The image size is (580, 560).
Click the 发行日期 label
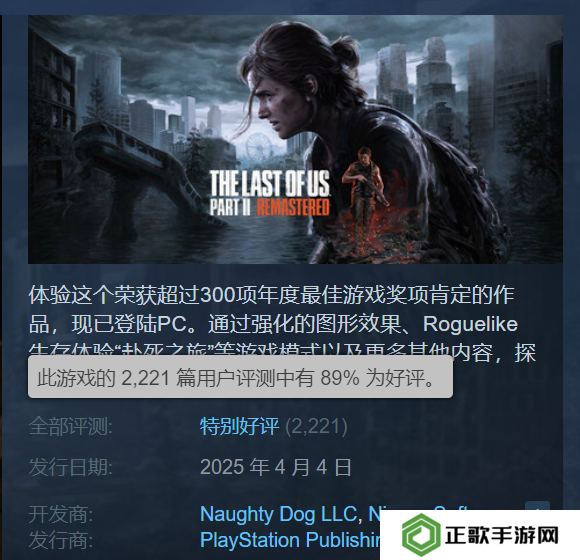(71, 467)
